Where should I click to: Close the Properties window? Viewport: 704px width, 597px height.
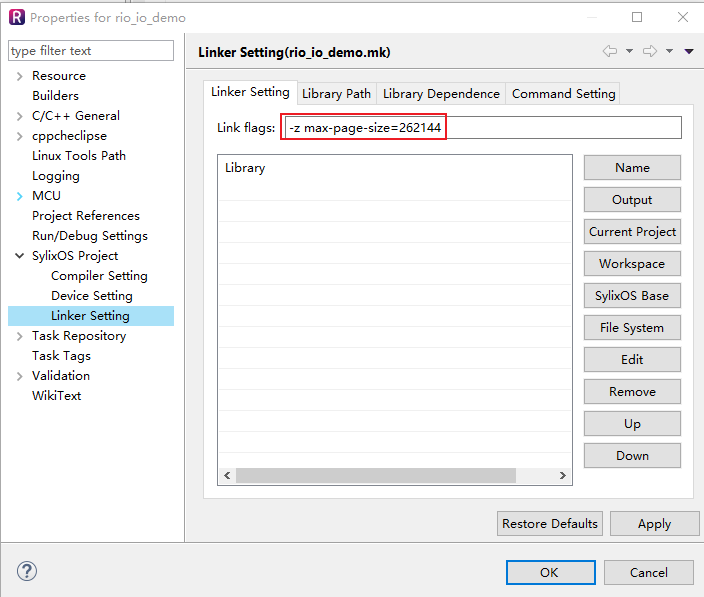point(682,17)
